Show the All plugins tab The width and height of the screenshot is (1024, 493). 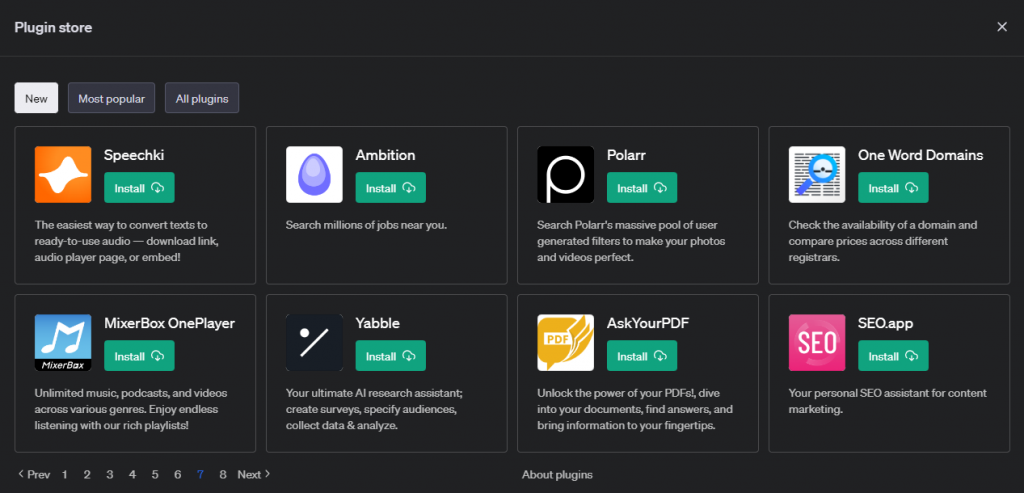point(202,98)
